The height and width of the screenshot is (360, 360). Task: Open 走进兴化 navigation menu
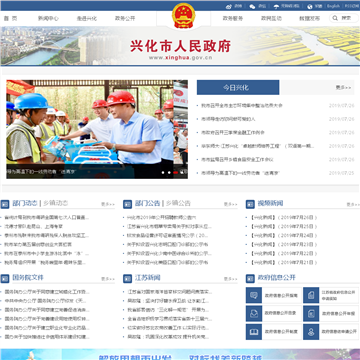(87, 18)
